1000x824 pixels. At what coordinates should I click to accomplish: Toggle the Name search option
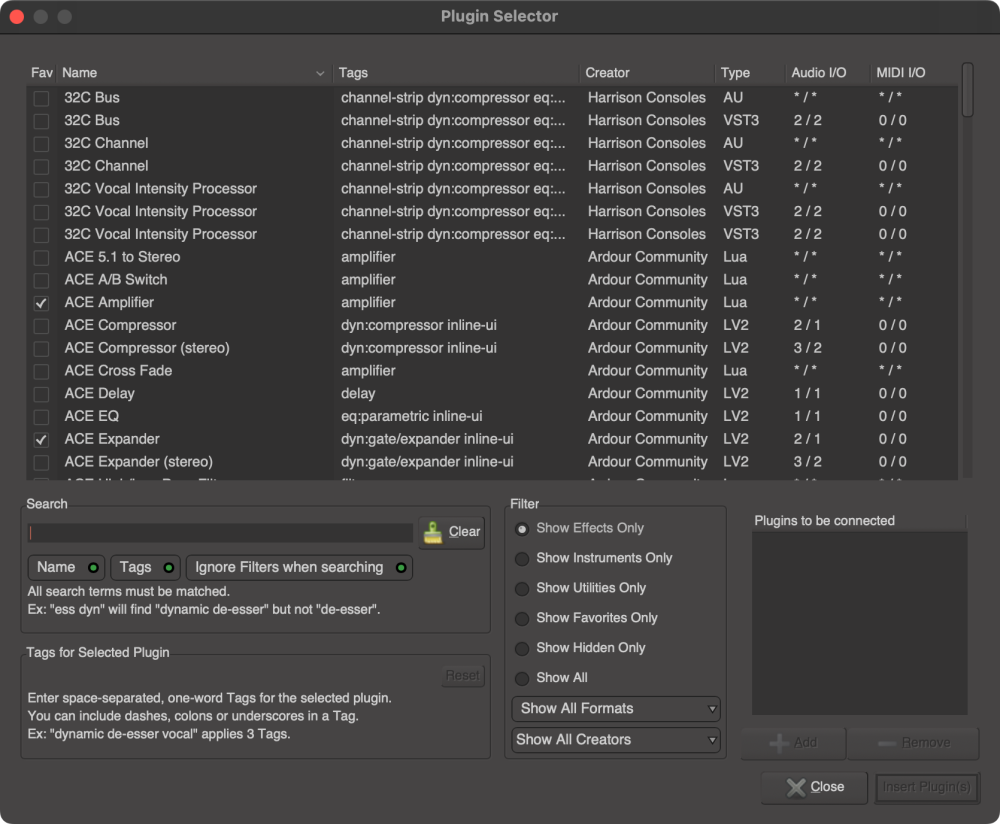(x=66, y=568)
